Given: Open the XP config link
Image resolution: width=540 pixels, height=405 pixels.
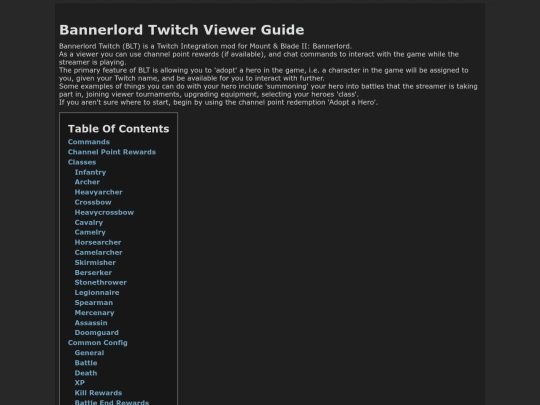Looking at the screenshot, I should tap(80, 383).
